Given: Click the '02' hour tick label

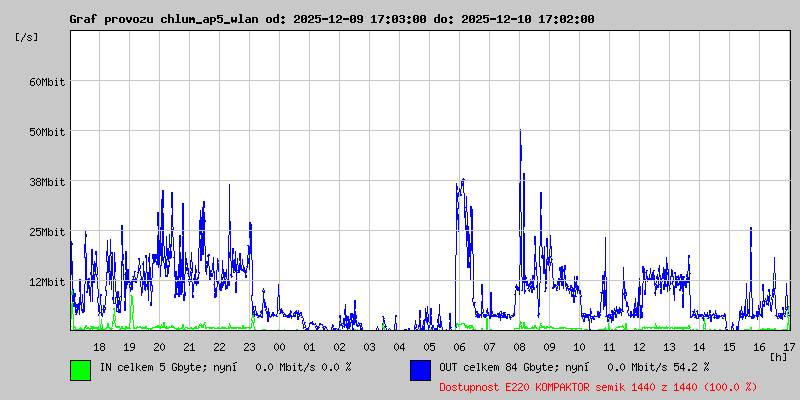Looking at the screenshot, I should pyautogui.click(x=339, y=347).
